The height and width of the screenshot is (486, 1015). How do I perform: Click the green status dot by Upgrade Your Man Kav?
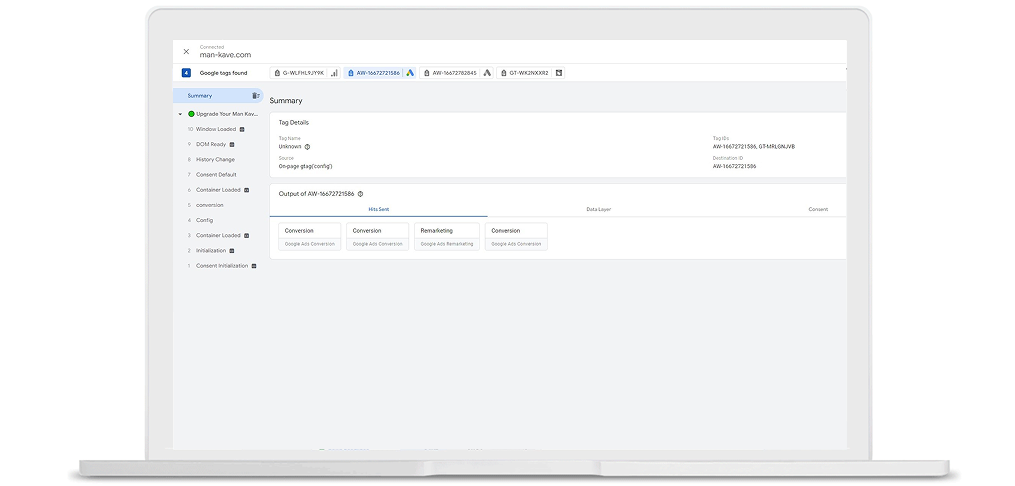191,114
